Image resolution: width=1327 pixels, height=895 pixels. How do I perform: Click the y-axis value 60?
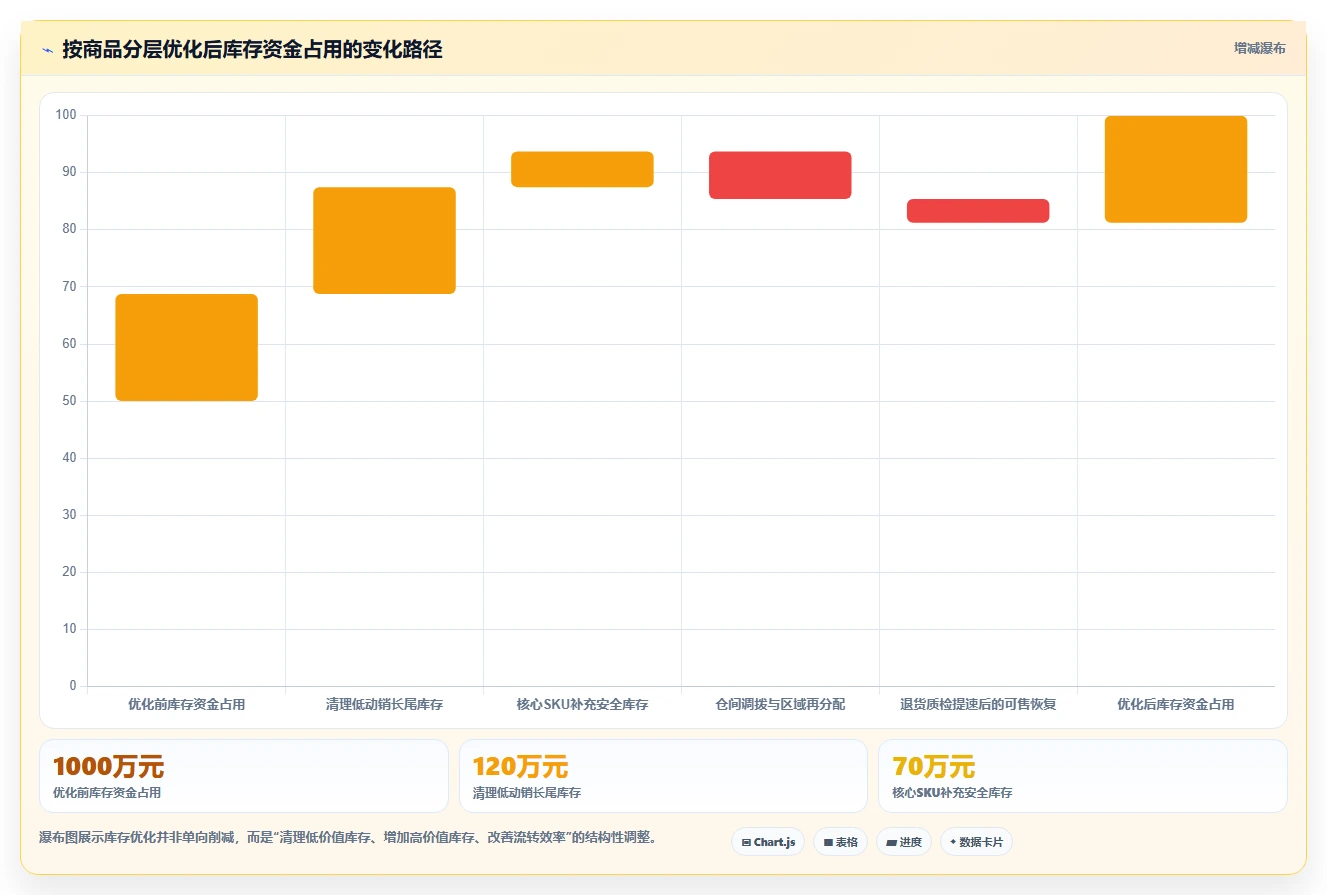pos(69,343)
